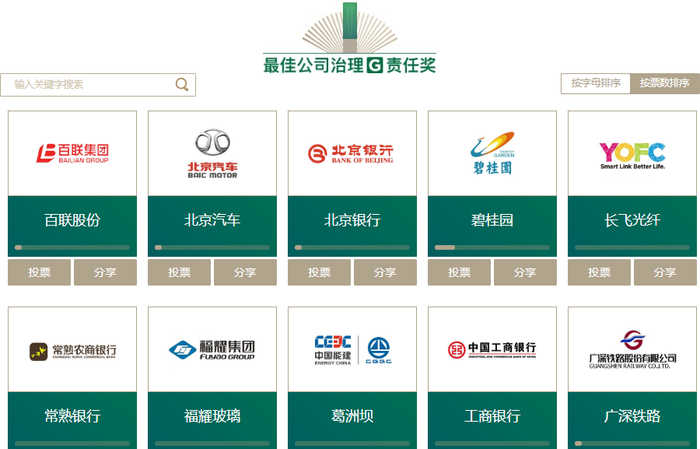Open the Guangshen Railway logo card
Viewport: 700px width, 449px height.
632,349
